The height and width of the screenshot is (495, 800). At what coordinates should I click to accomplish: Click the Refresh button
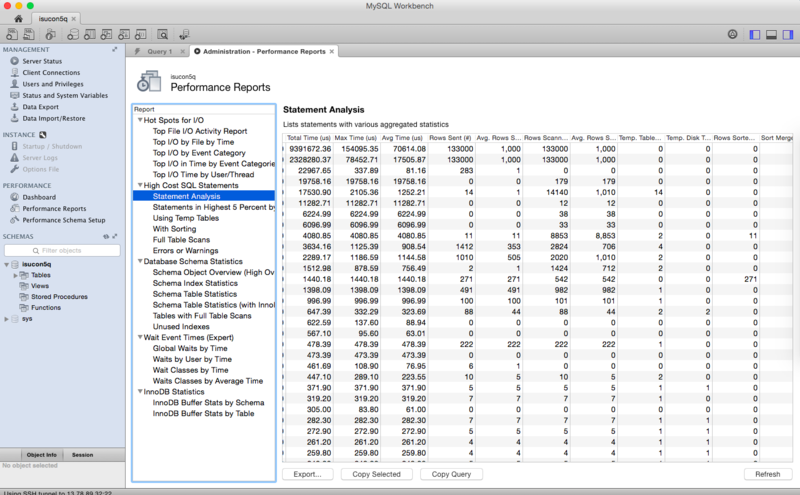[768, 474]
